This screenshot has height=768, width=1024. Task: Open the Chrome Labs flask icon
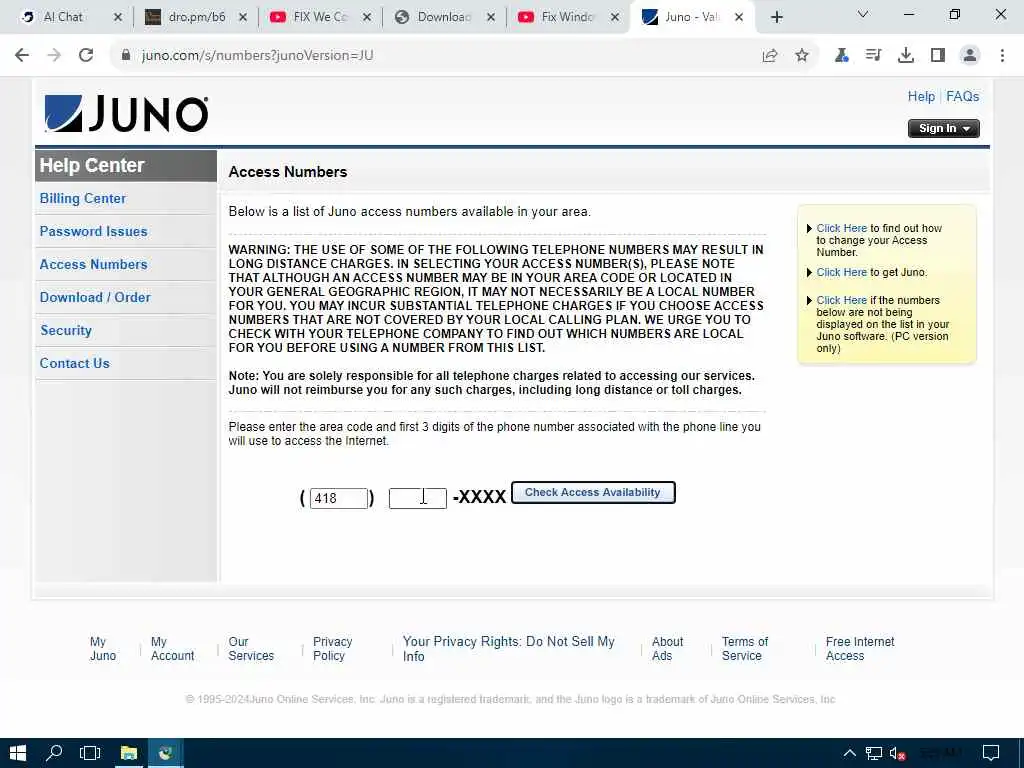(x=842, y=56)
